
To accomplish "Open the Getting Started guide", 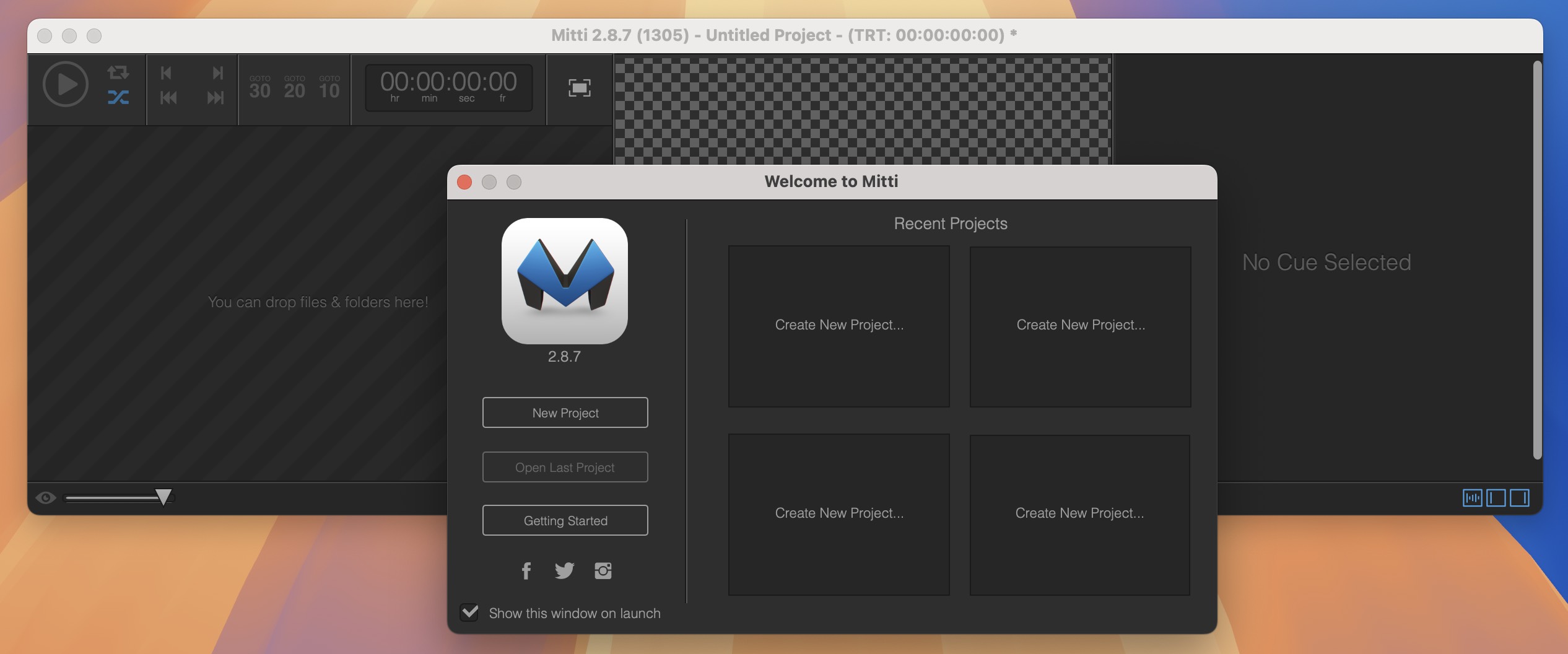I will pos(565,520).
